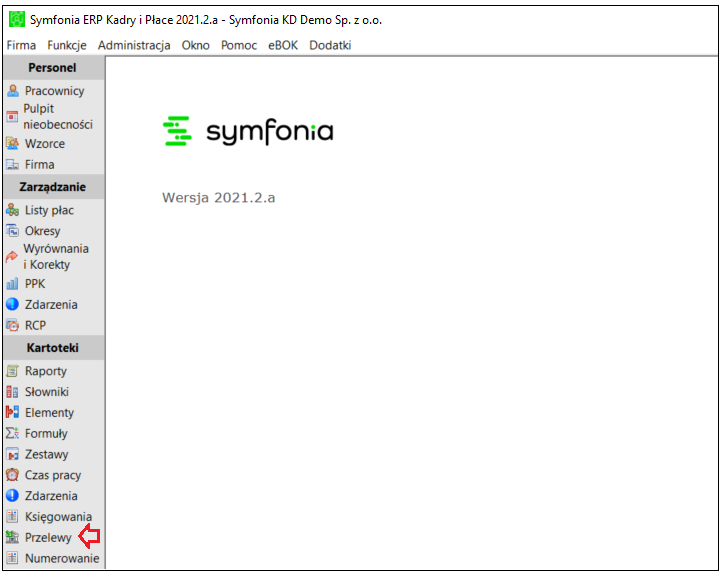Open the Elementy label
This screenshot has height=575, width=726.
click(x=50, y=413)
